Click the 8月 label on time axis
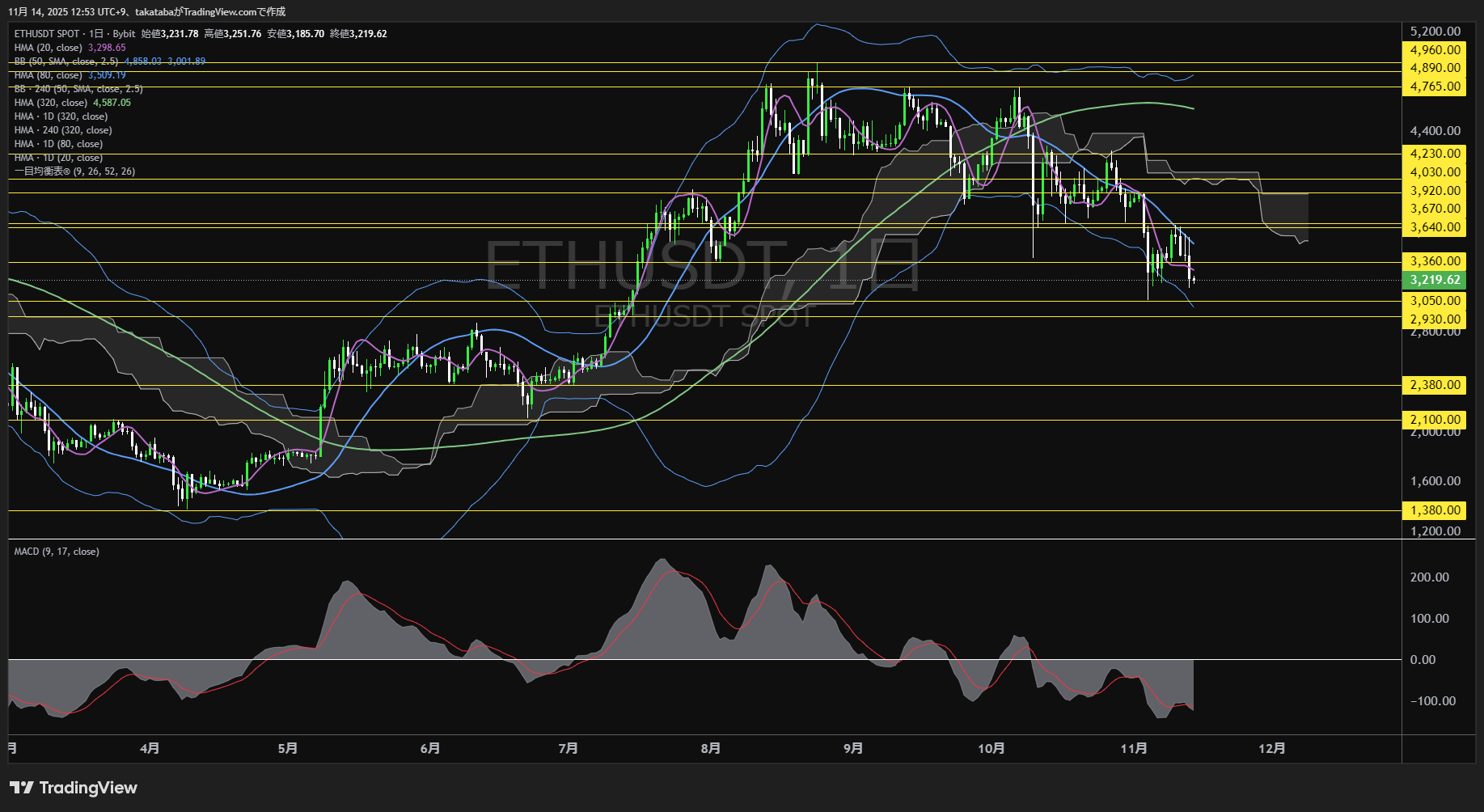This screenshot has height=812, width=1484. (711, 748)
